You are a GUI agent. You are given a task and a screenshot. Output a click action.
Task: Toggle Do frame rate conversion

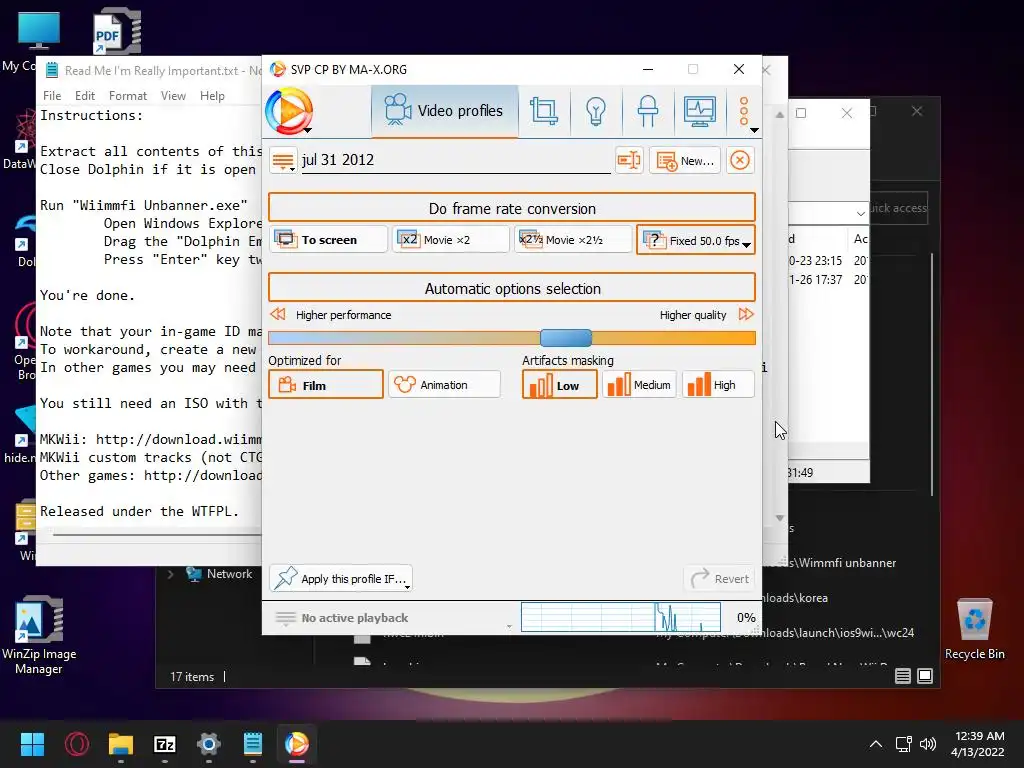(x=512, y=208)
